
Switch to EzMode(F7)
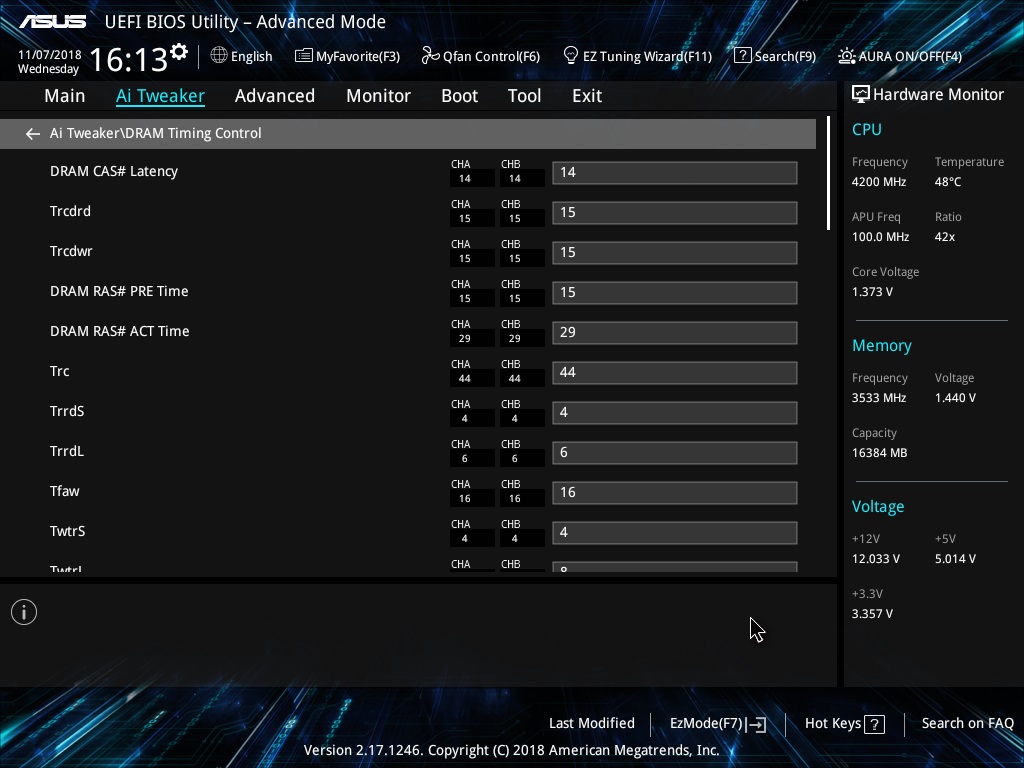tap(718, 724)
